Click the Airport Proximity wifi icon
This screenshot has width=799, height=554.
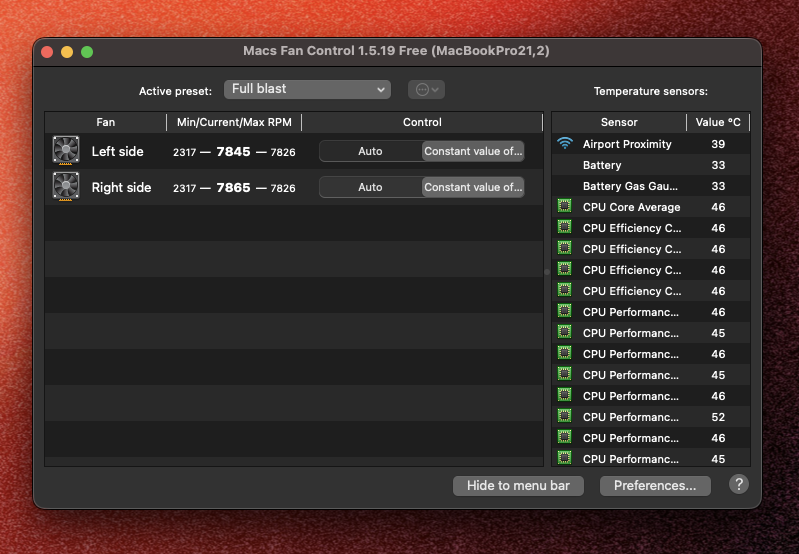click(x=565, y=143)
